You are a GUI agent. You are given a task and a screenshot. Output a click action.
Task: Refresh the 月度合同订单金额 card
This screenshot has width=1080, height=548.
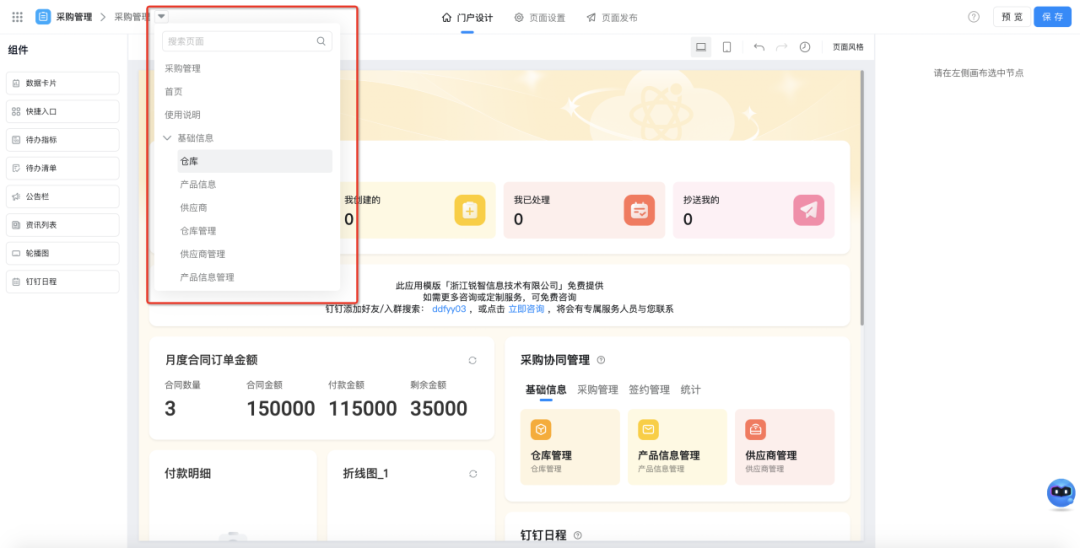472,360
